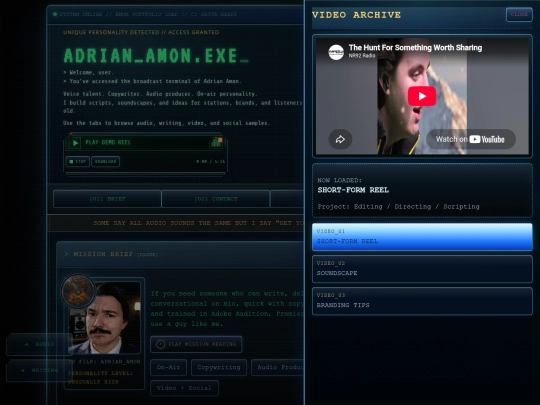Click play icon on demo reel player
540x405 pixels.
[x=75, y=143]
